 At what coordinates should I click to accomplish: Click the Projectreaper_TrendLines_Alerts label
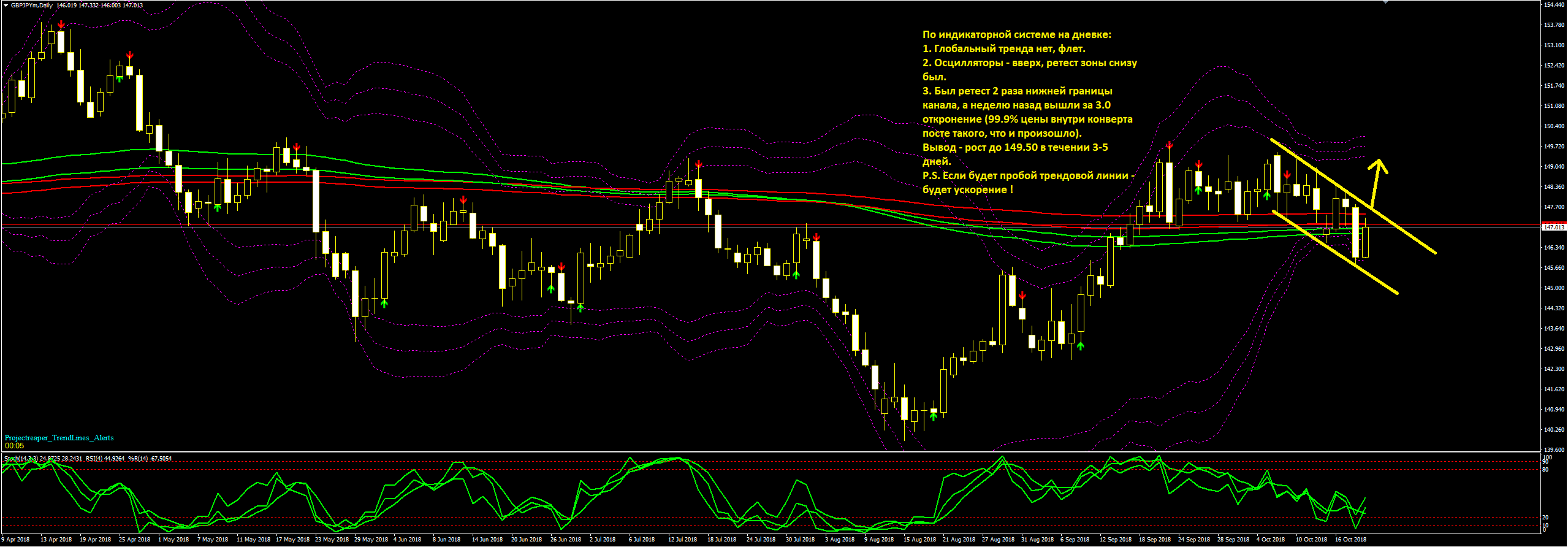click(59, 438)
